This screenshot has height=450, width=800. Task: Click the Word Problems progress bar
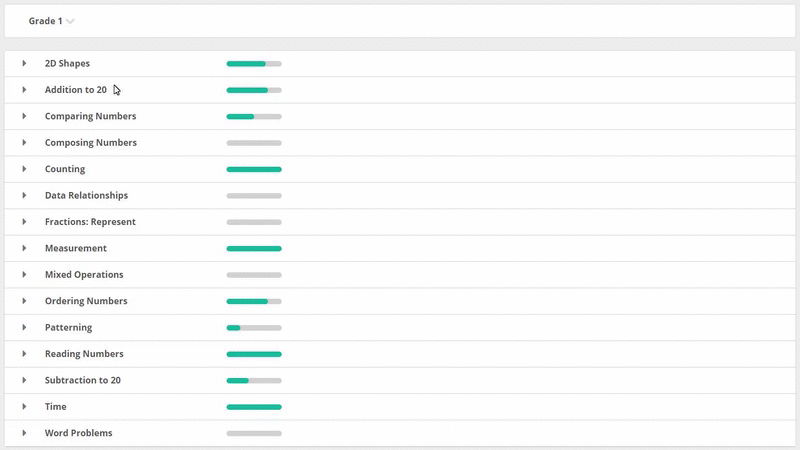[x=254, y=433]
